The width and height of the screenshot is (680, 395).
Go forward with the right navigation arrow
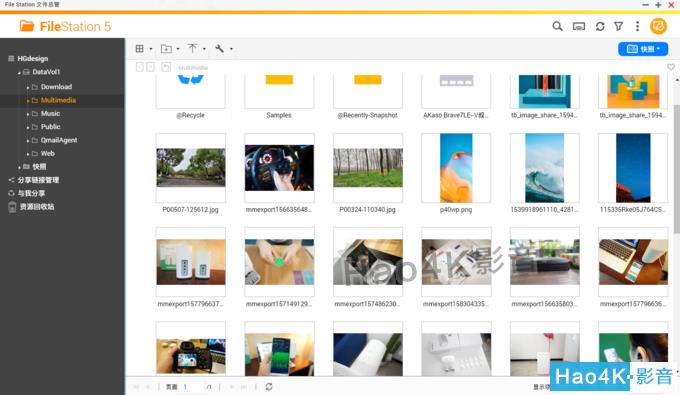click(150, 67)
